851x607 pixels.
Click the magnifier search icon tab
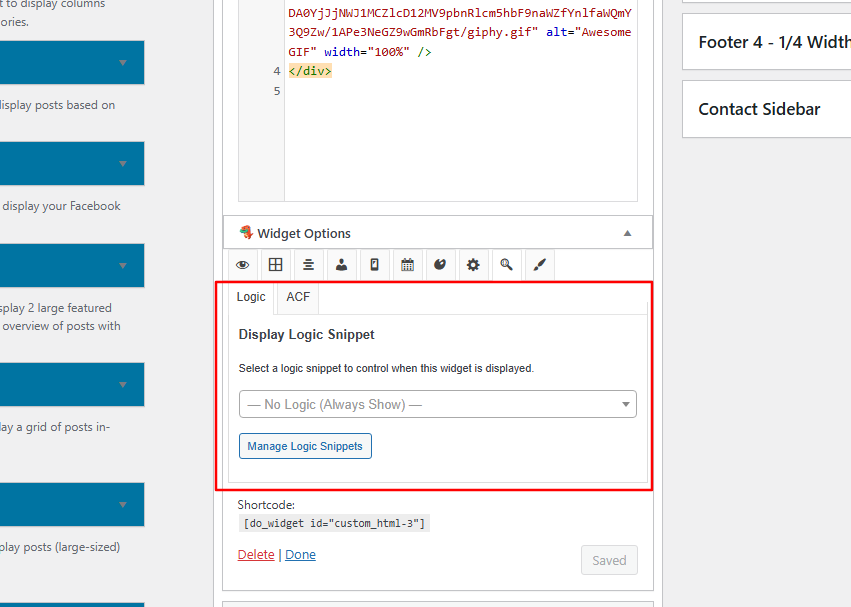(506, 265)
